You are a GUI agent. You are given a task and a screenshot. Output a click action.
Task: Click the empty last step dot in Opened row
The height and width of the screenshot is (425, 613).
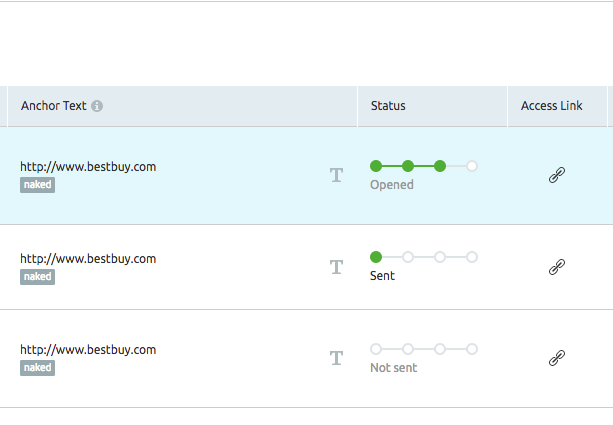tap(472, 166)
